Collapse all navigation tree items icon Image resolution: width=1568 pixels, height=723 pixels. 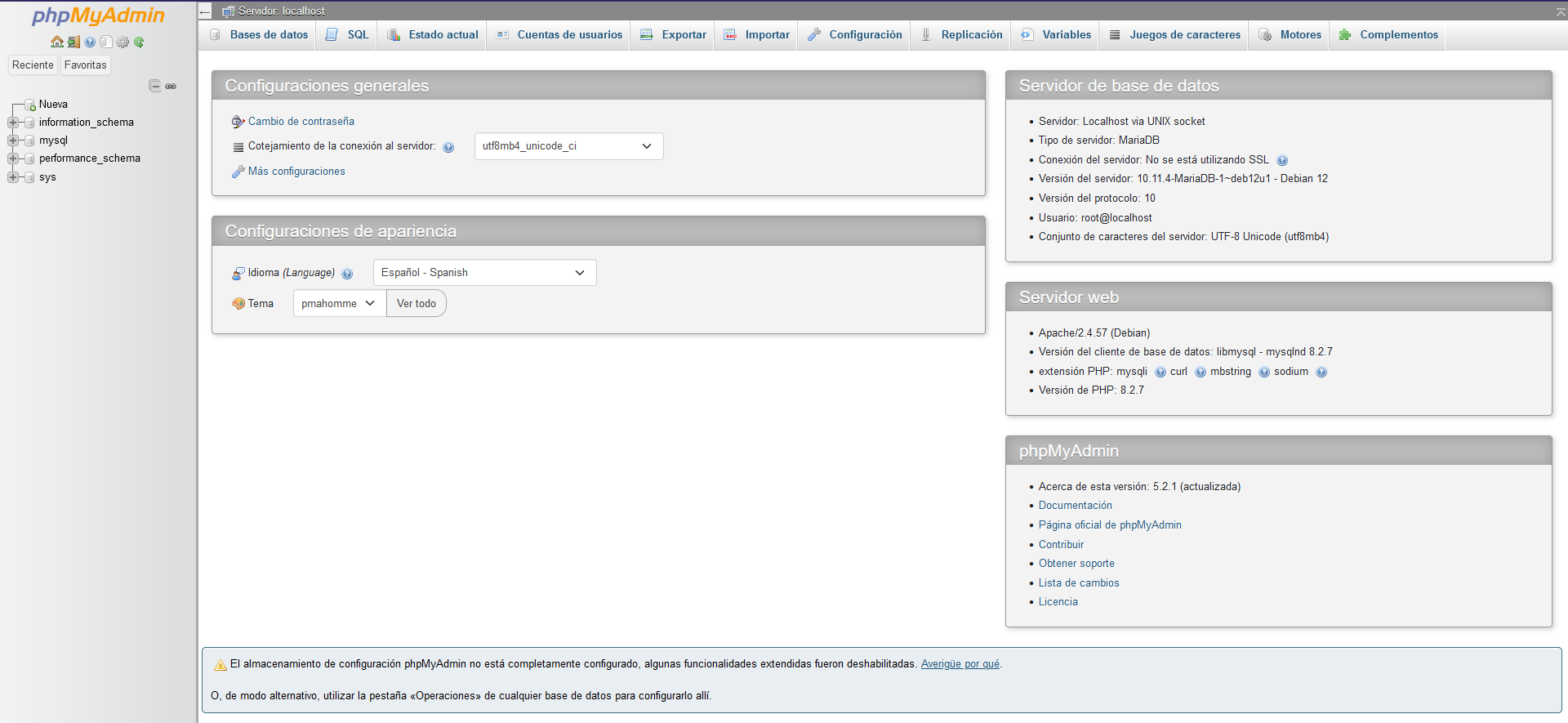coord(154,86)
